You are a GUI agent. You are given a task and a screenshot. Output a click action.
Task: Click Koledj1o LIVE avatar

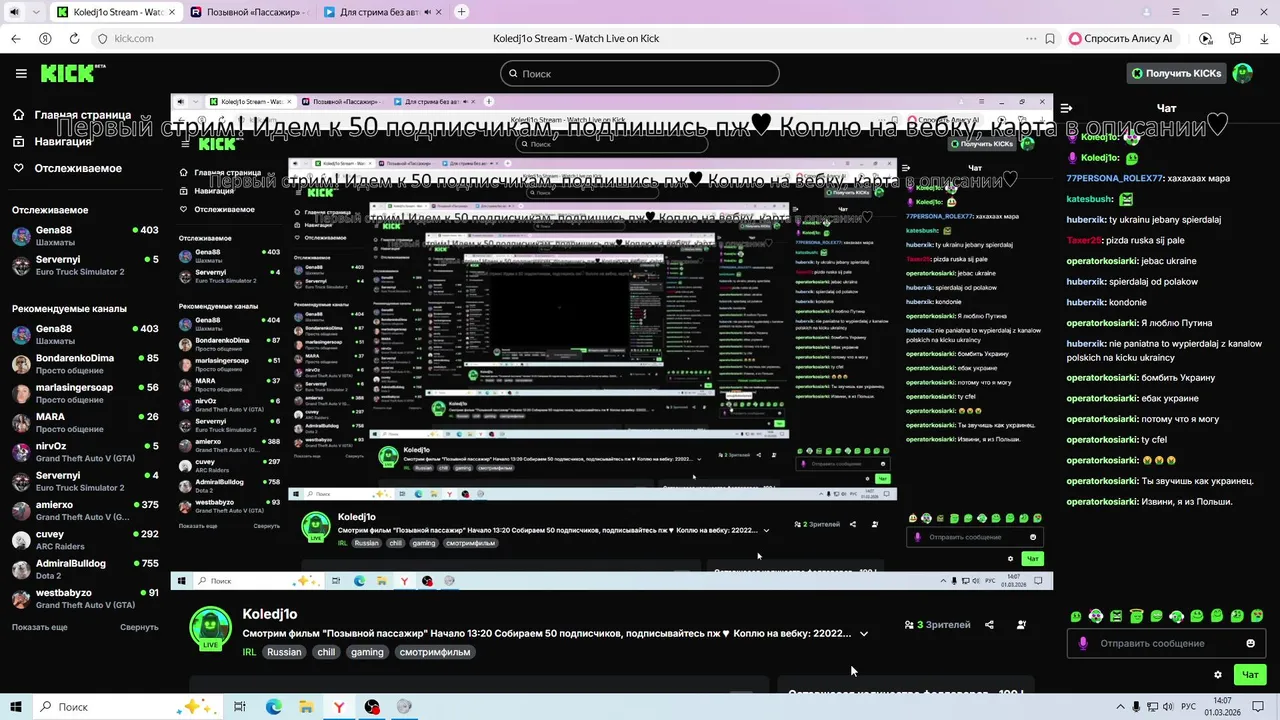(210, 628)
